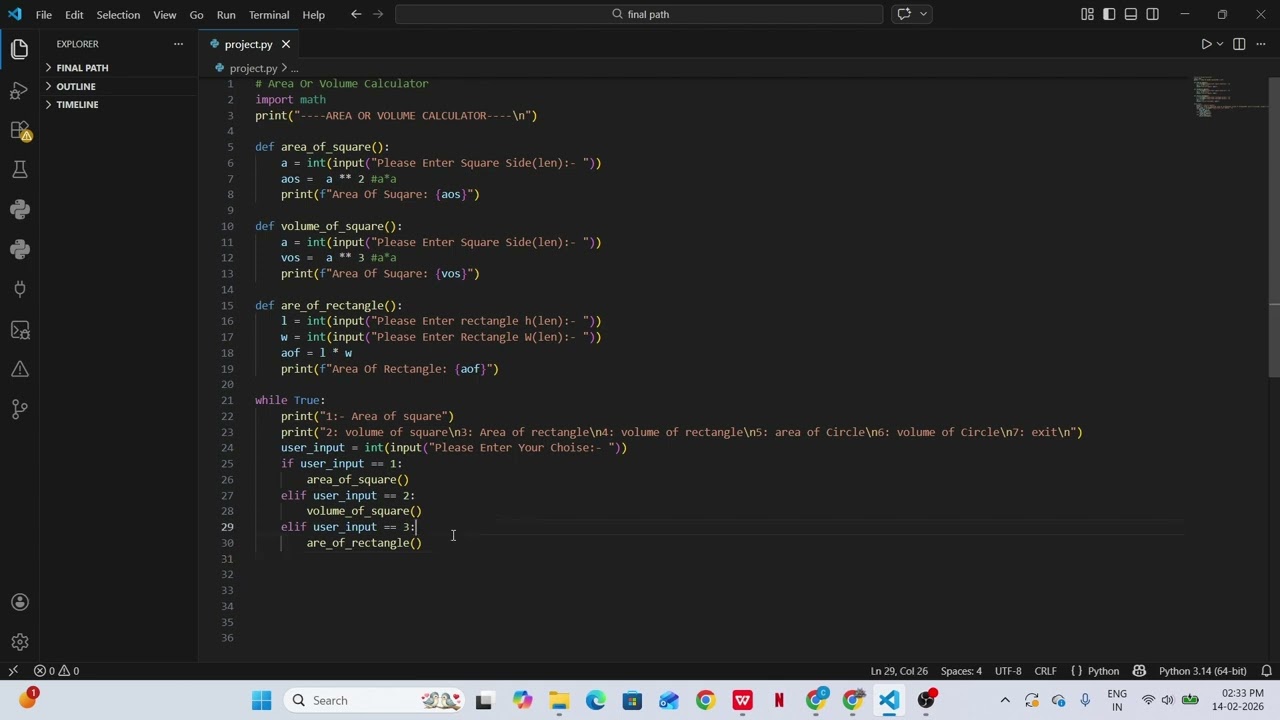Click the Windows taskbar Search box
This screenshot has width=1280, height=720.
tap(374, 700)
